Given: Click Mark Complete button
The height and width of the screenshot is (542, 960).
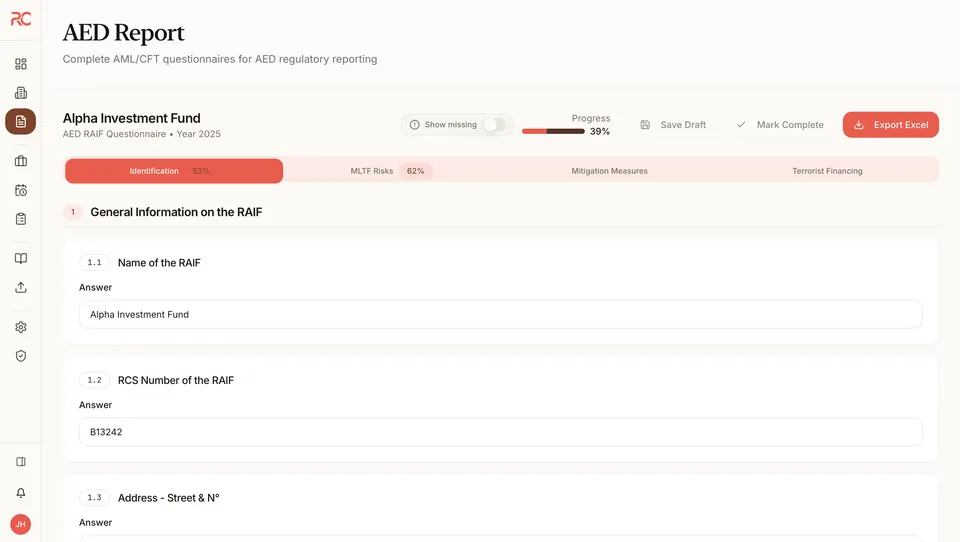Looking at the screenshot, I should tap(780, 125).
